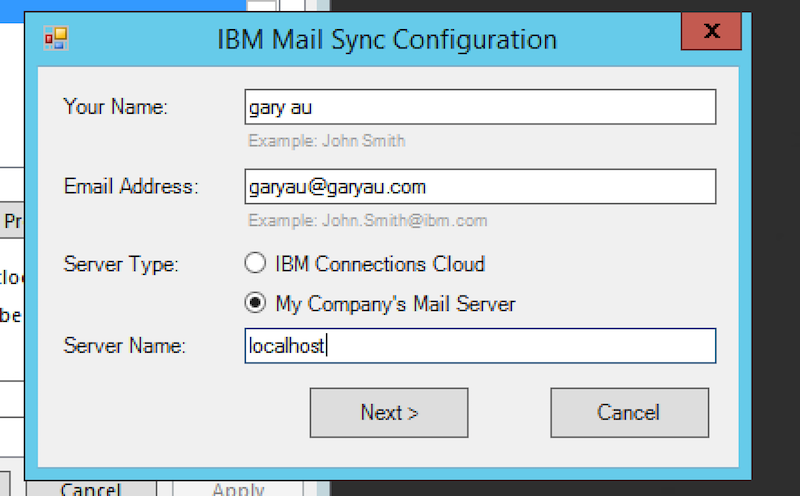Viewport: 800px width, 496px height.
Task: Click the 'Email Address:' label
Action: pos(131,186)
